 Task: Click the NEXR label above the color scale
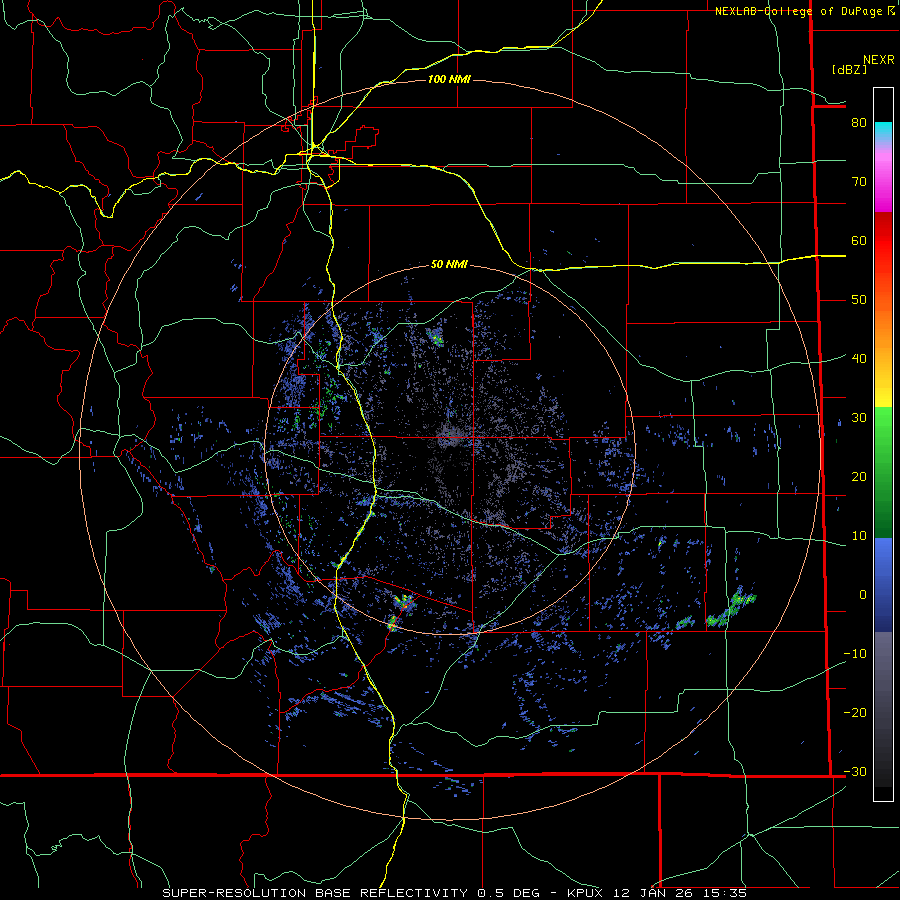(x=879, y=60)
